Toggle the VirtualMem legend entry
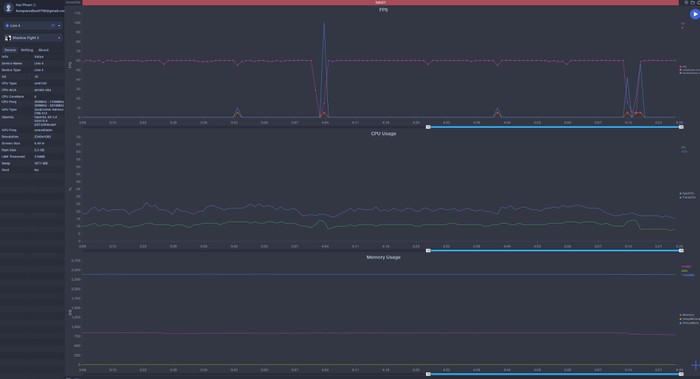The height and width of the screenshot is (379, 700). tap(689, 323)
